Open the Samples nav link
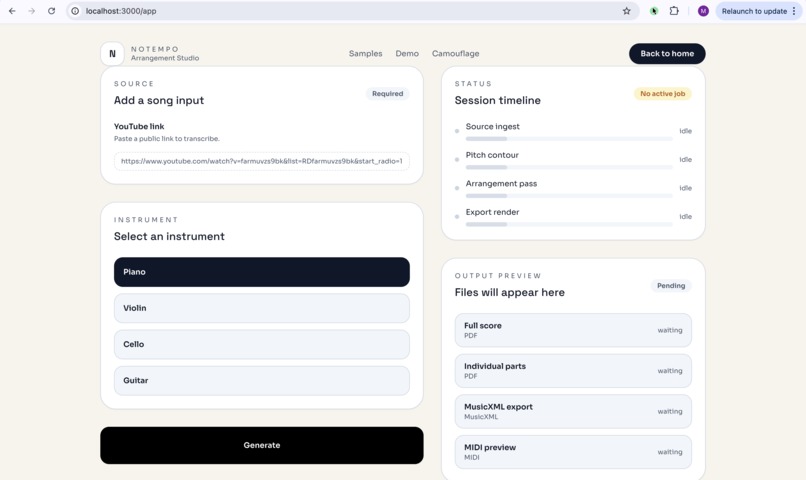 (365, 53)
